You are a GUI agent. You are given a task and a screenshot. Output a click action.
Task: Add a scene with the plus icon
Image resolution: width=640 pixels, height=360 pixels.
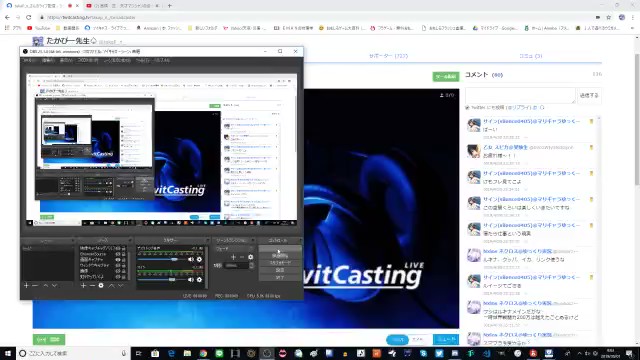pyautogui.click(x=27, y=286)
